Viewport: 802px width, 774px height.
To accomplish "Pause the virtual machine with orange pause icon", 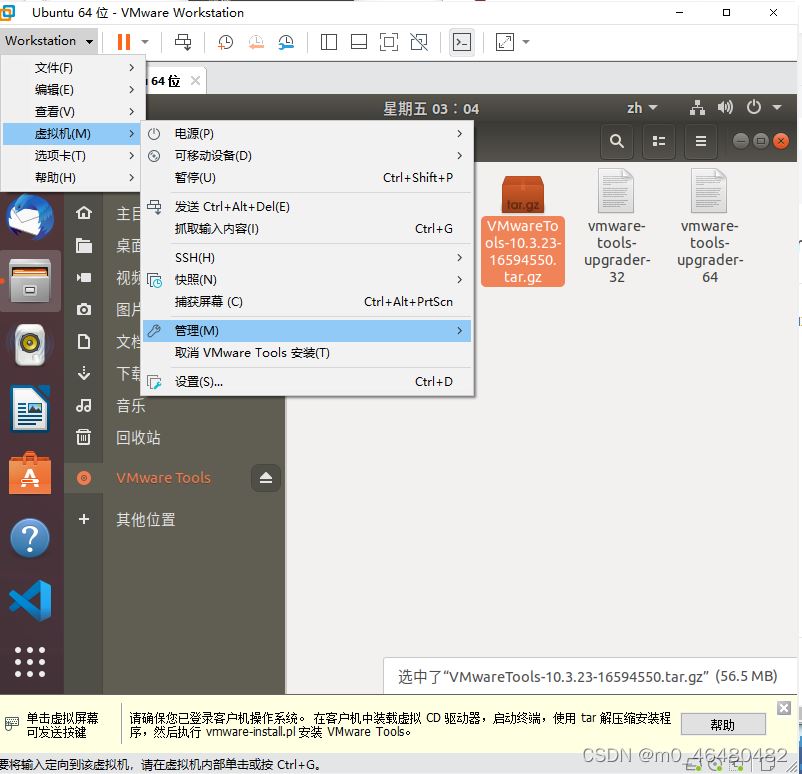I will point(124,41).
